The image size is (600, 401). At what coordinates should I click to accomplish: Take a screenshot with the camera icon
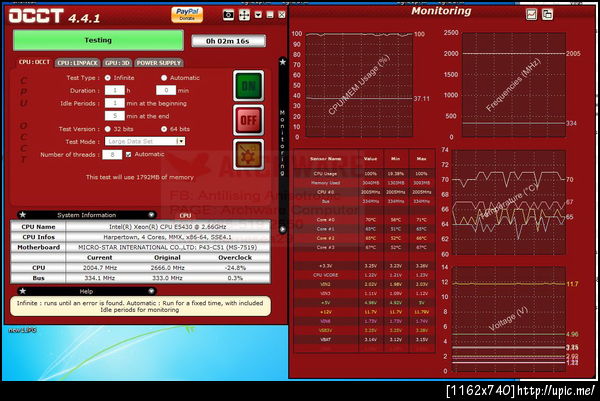tap(228, 15)
